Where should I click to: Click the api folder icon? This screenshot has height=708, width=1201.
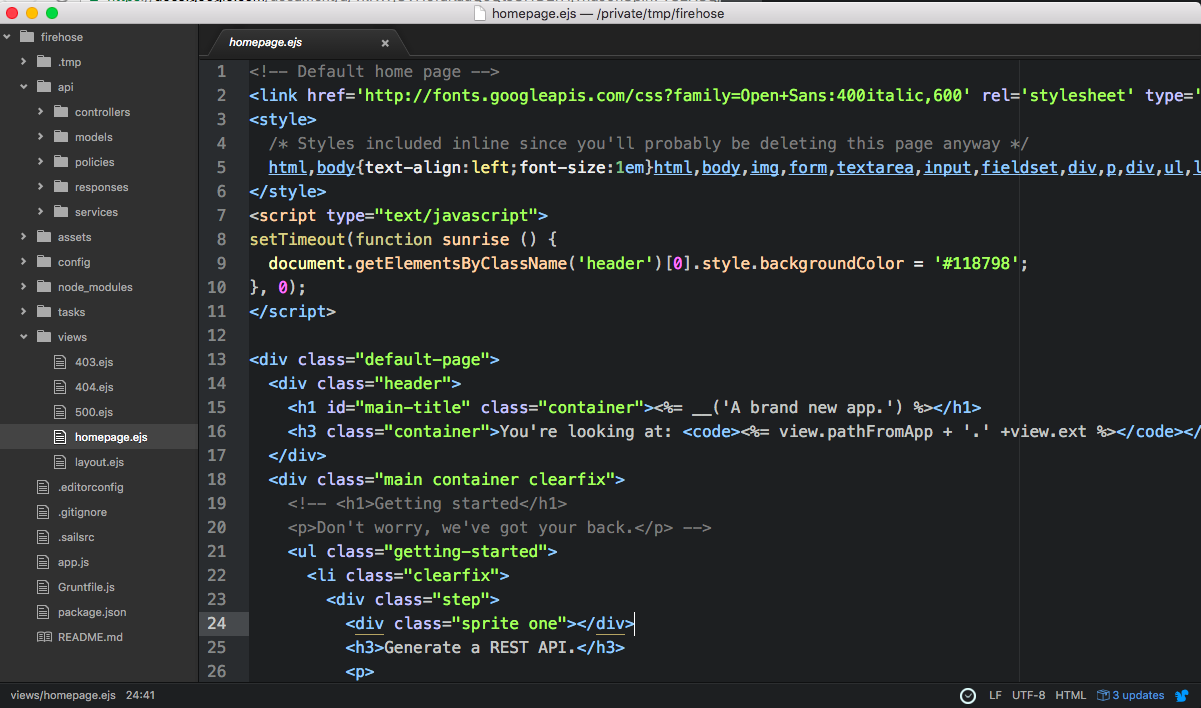(x=44, y=87)
